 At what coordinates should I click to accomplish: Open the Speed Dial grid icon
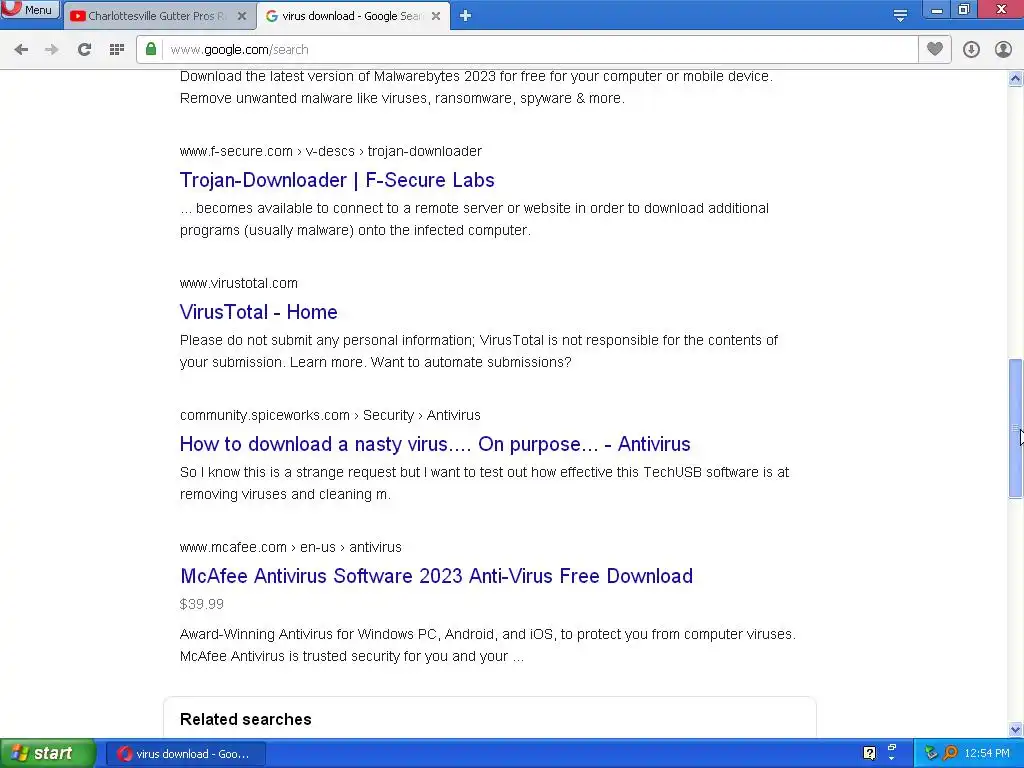click(117, 50)
